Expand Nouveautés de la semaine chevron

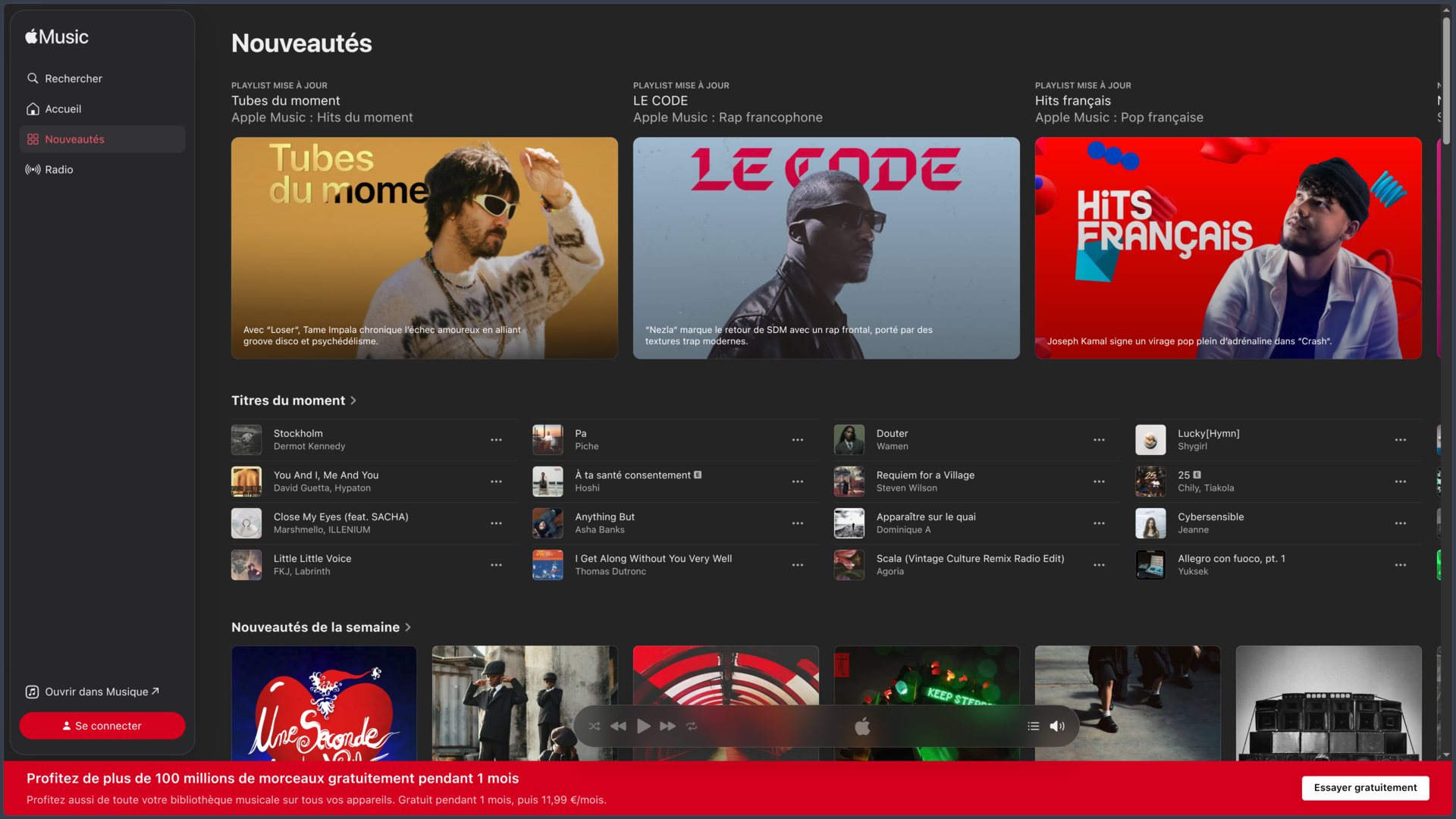(408, 627)
